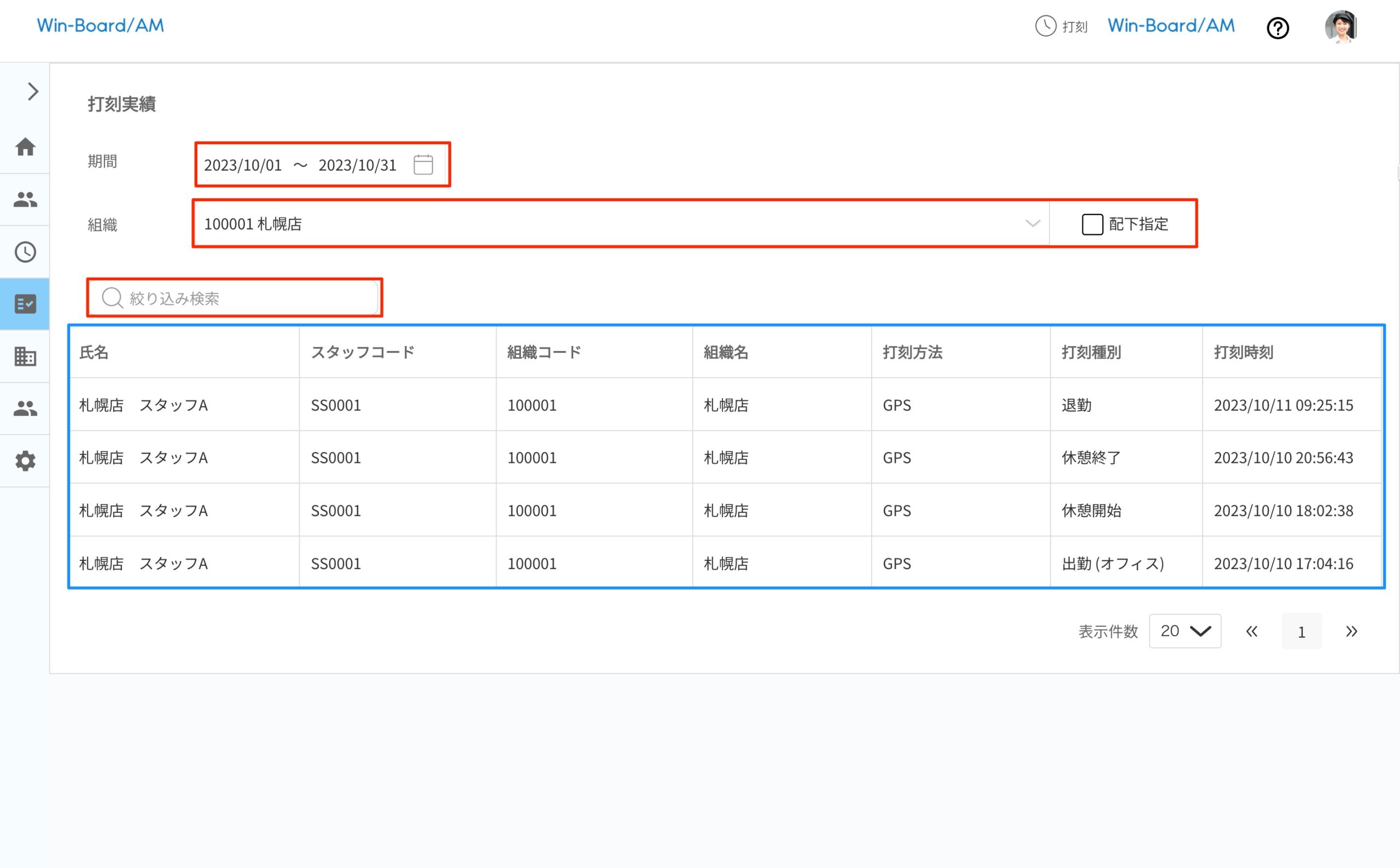The image size is (1400, 868).
Task: Open the building organization sidebar icon
Action: click(25, 356)
